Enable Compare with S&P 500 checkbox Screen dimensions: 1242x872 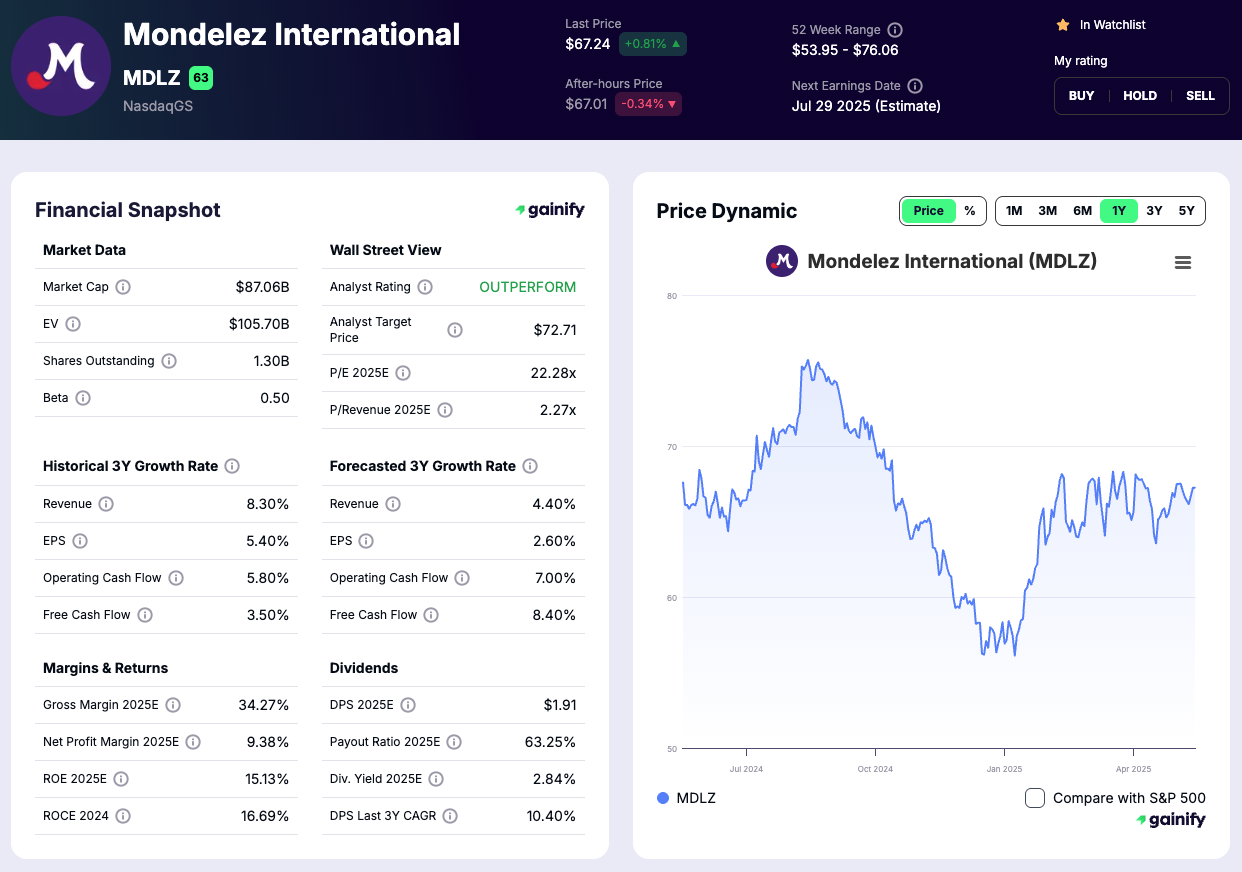click(1035, 798)
